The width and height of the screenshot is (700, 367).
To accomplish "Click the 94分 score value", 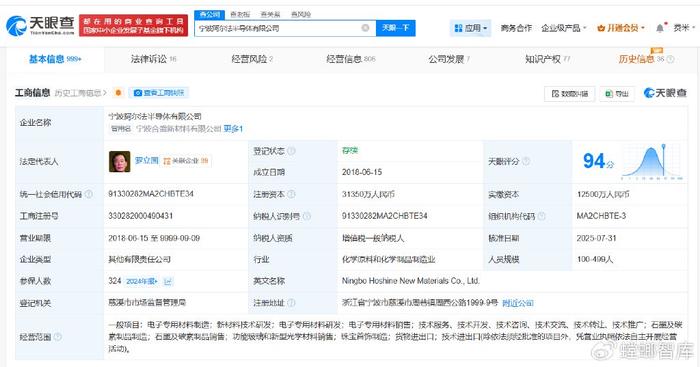I will [598, 161].
